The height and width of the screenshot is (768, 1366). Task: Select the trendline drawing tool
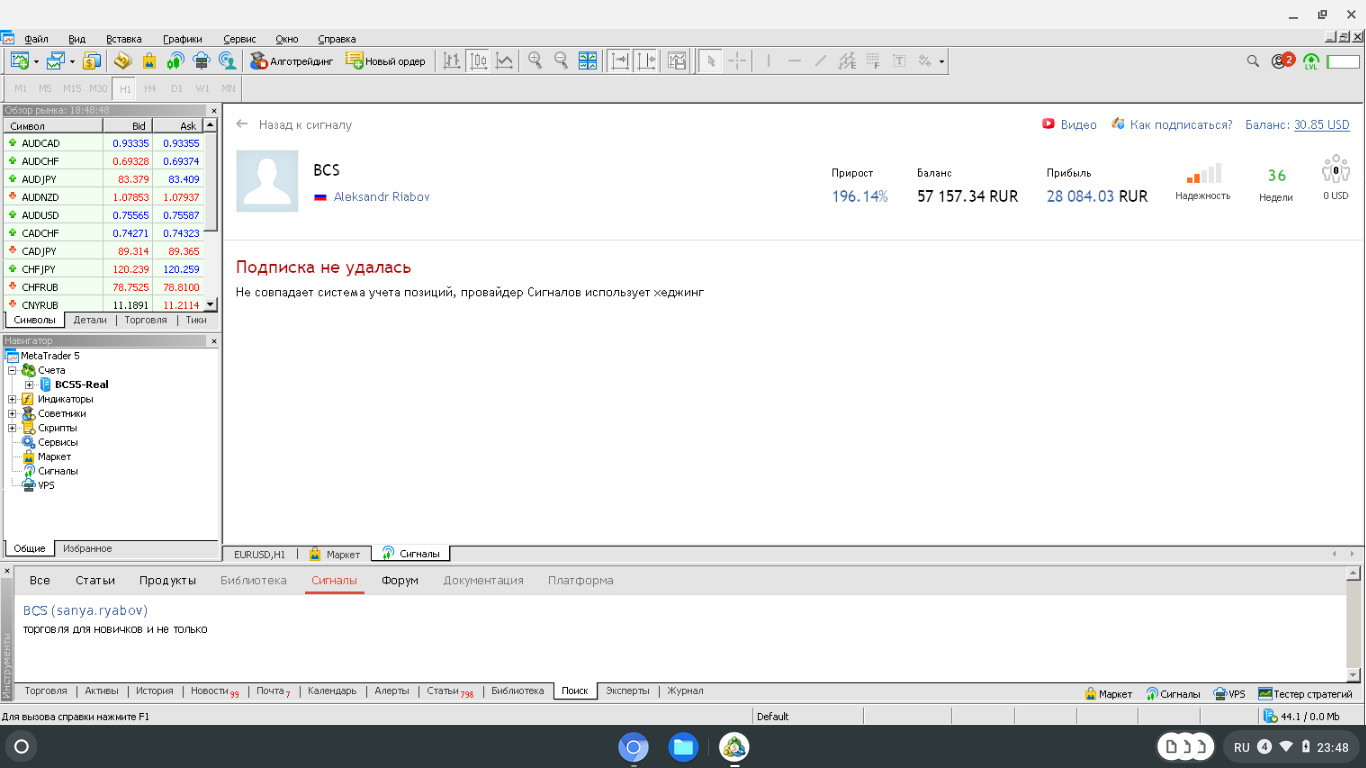point(820,61)
